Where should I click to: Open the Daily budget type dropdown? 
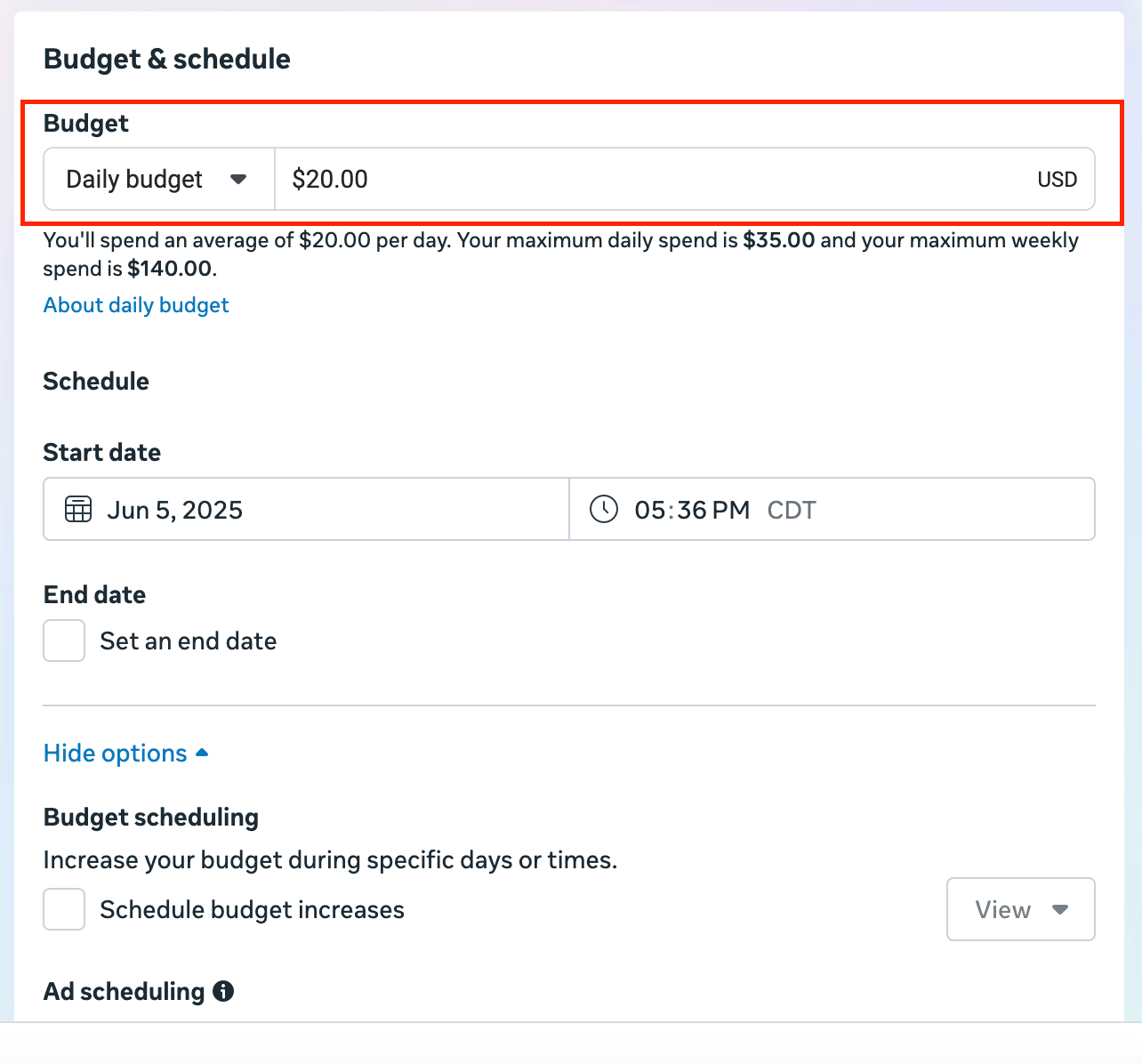pyautogui.click(x=159, y=179)
